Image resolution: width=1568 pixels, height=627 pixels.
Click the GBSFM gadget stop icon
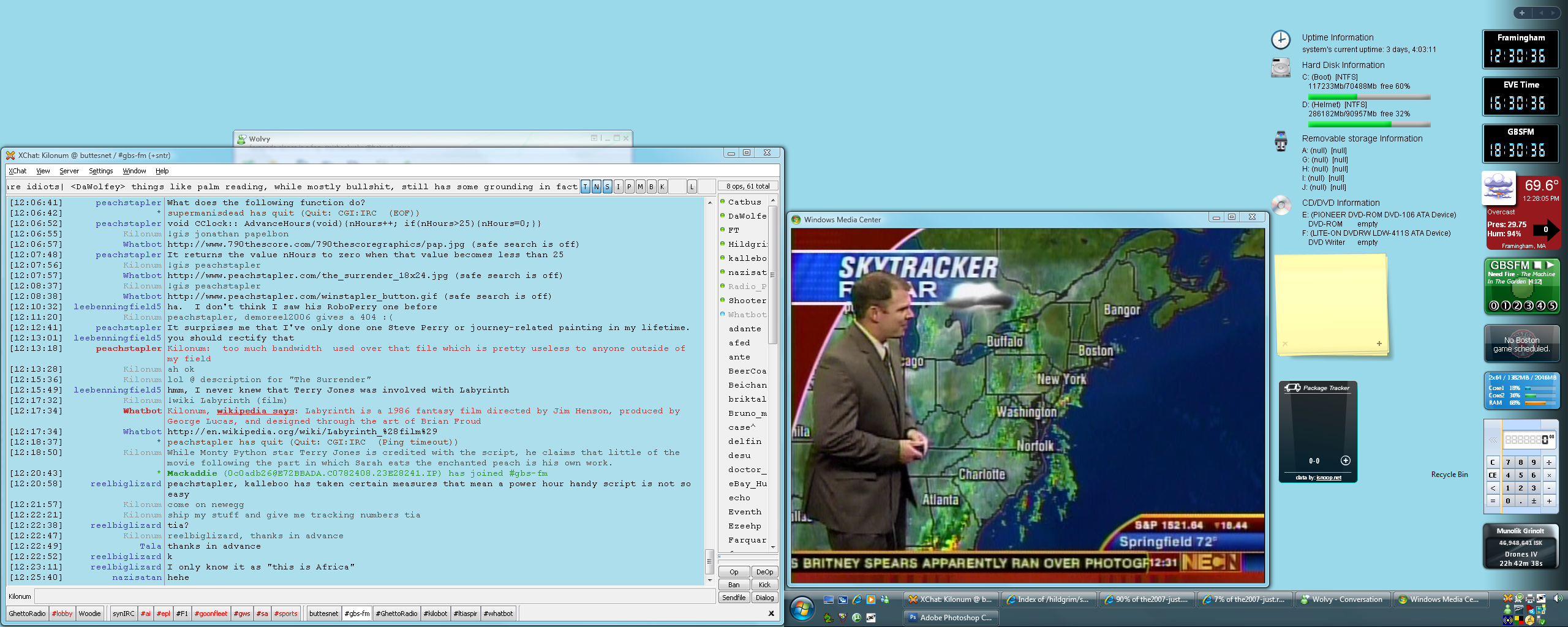pyautogui.click(x=1537, y=265)
